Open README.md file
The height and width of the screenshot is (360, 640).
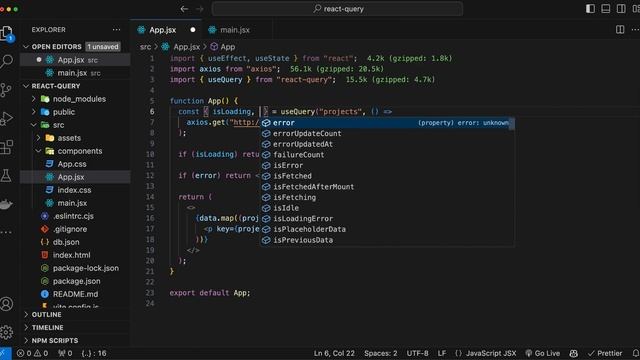[x=75, y=294]
